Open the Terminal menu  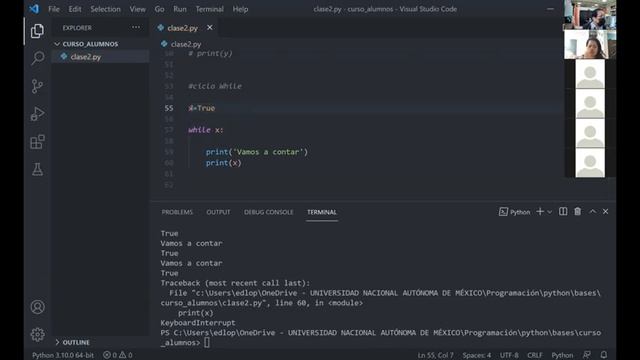[209, 9]
